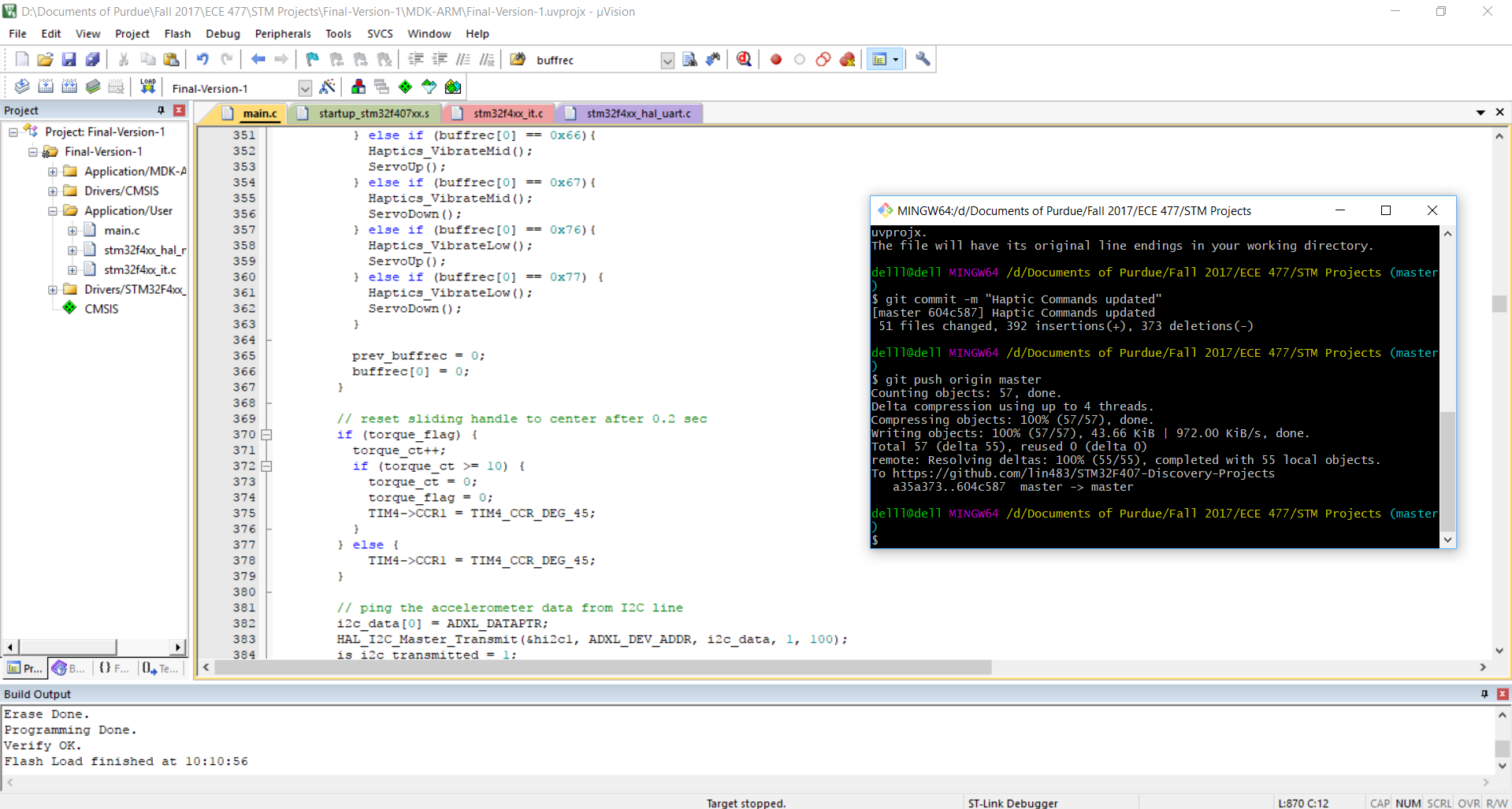Enable a breakpoint with the red circle icon
The height and width of the screenshot is (809, 1512).
[775, 59]
